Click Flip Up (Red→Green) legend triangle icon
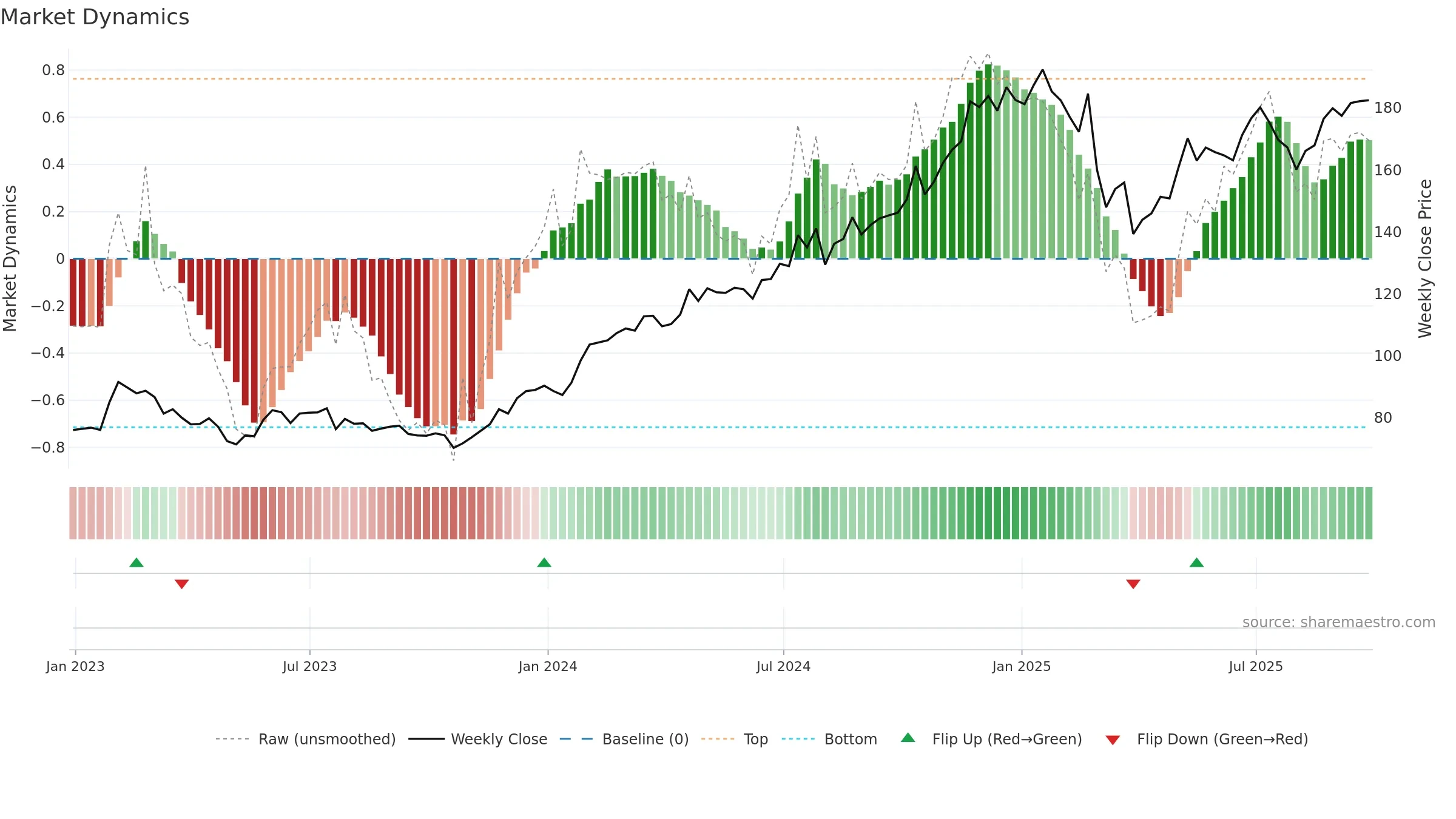The image size is (1456, 819). pos(908,738)
